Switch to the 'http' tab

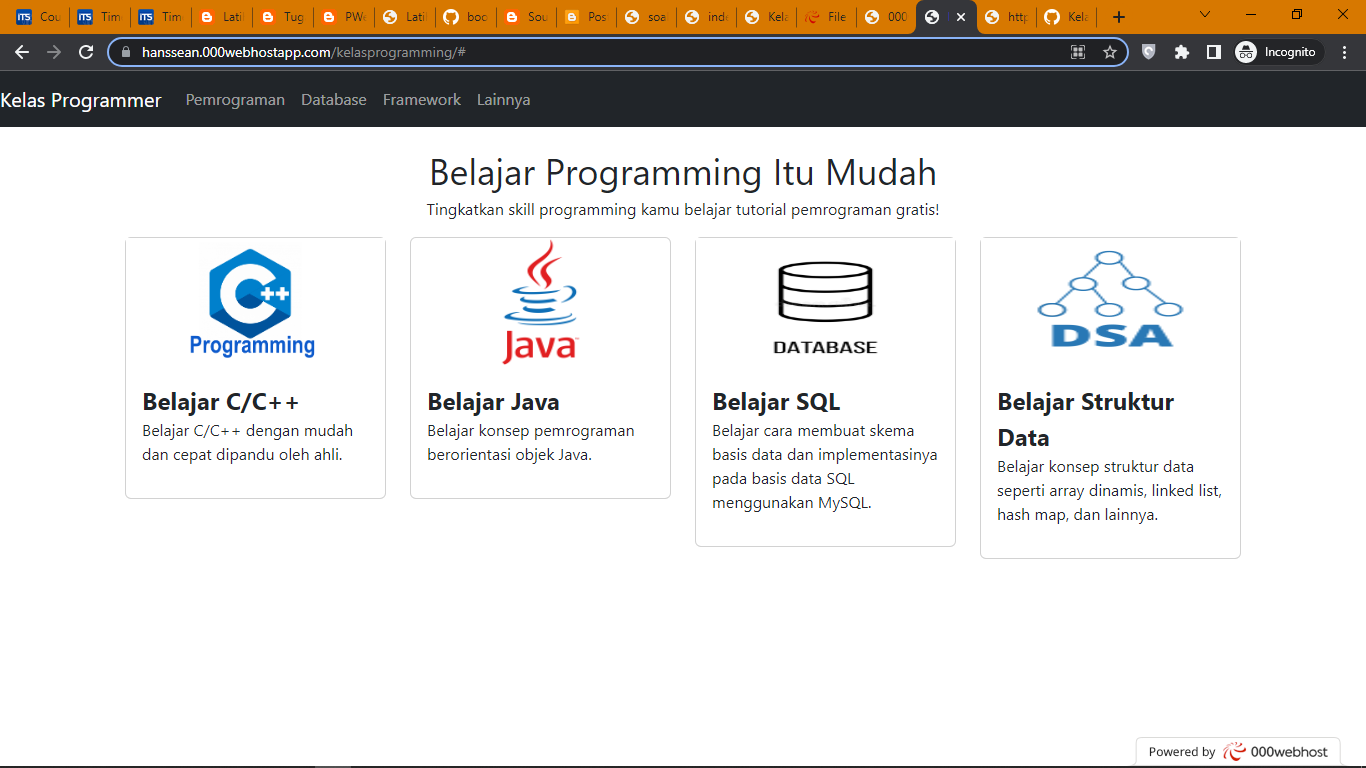1006,17
